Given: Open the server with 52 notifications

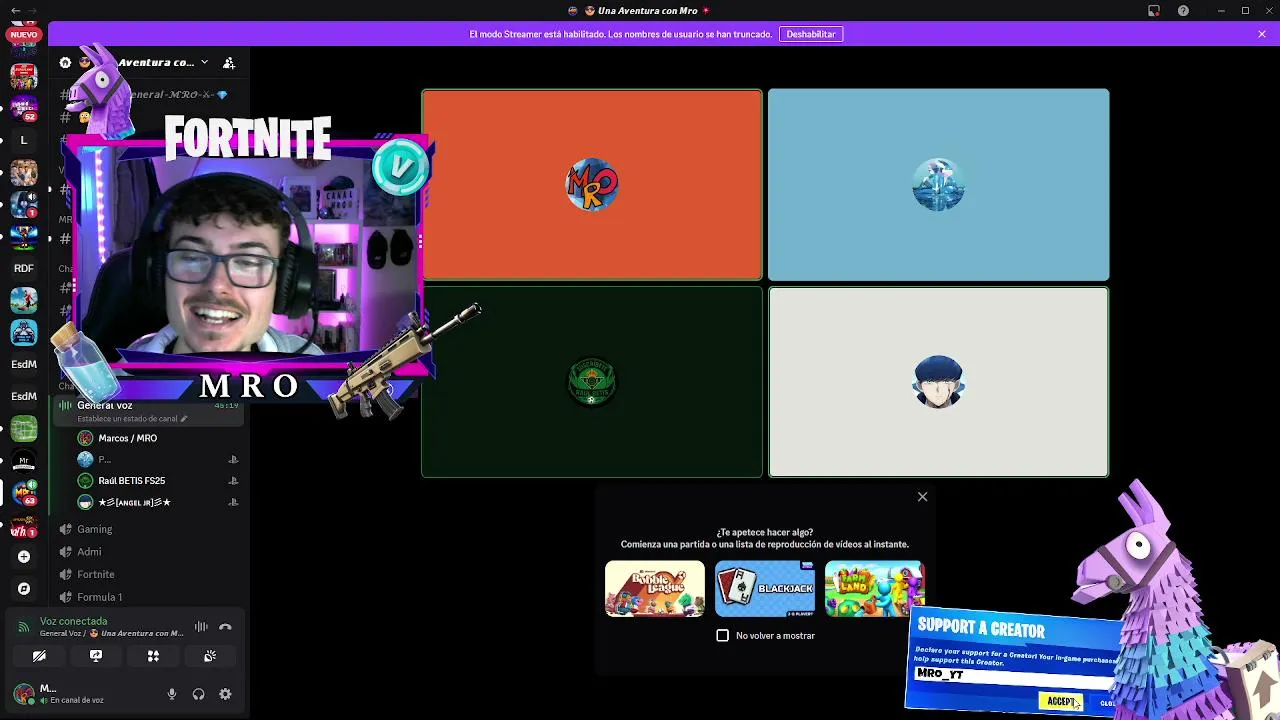Looking at the screenshot, I should click(x=24, y=108).
